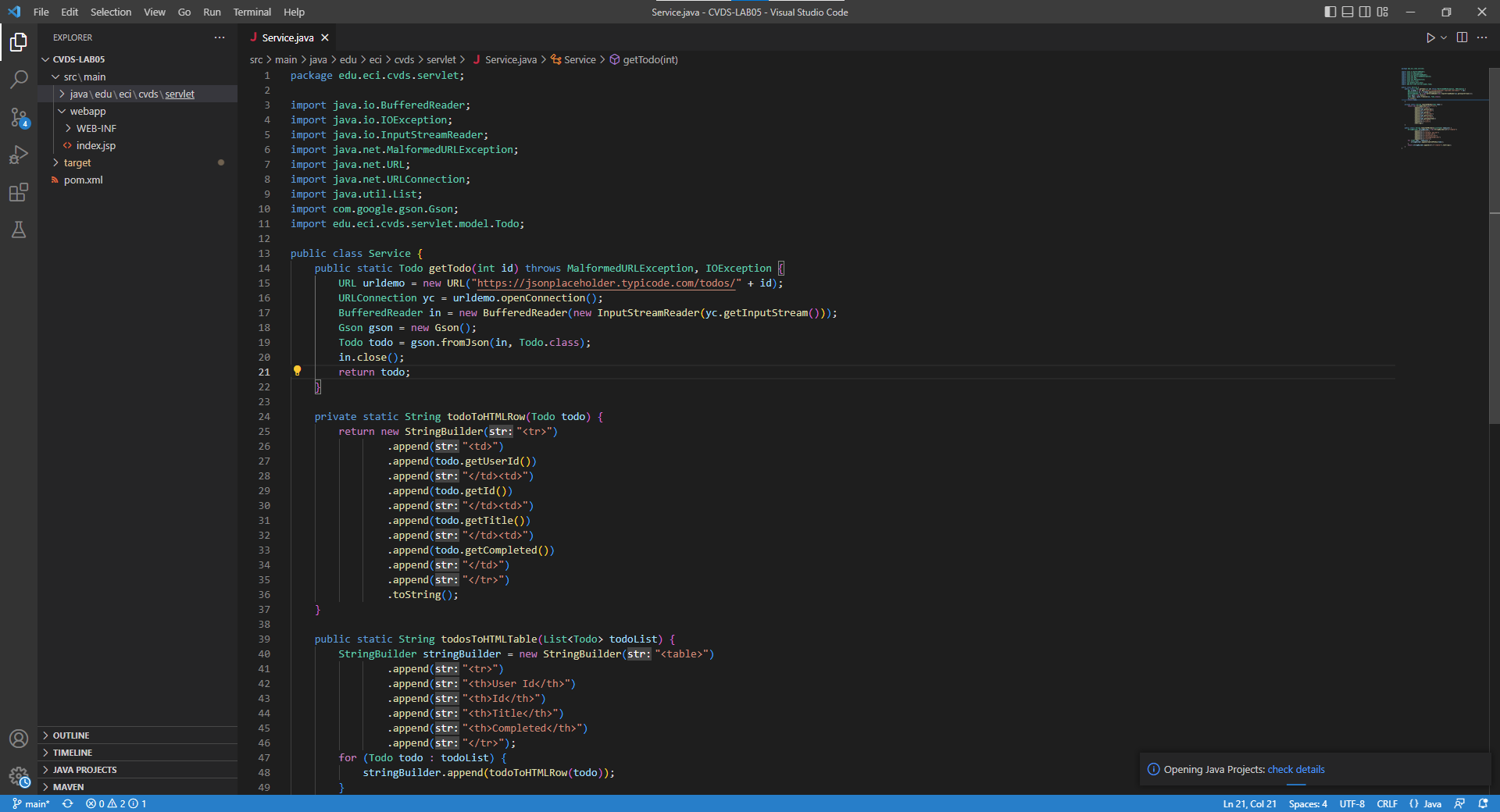Viewport: 1500px width, 812px height.
Task: Click errors and warnings status indicator
Action: pyautogui.click(x=116, y=803)
